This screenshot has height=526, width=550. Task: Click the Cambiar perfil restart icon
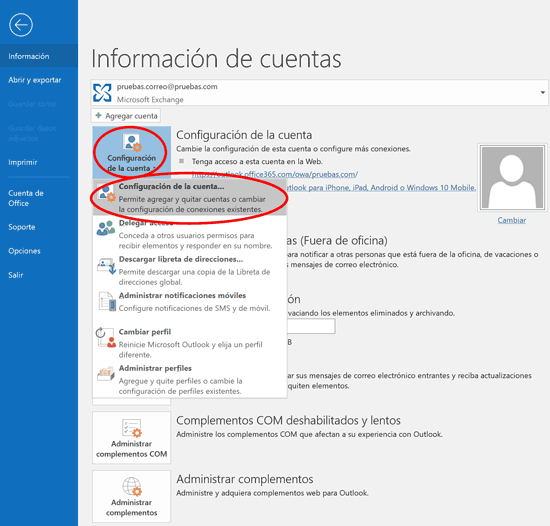106,337
